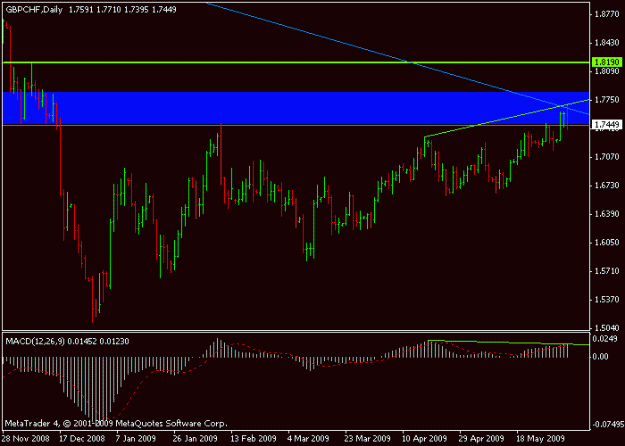Select the 23 Mar 2009 date label
The height and width of the screenshot is (446, 625).
pyautogui.click(x=367, y=438)
